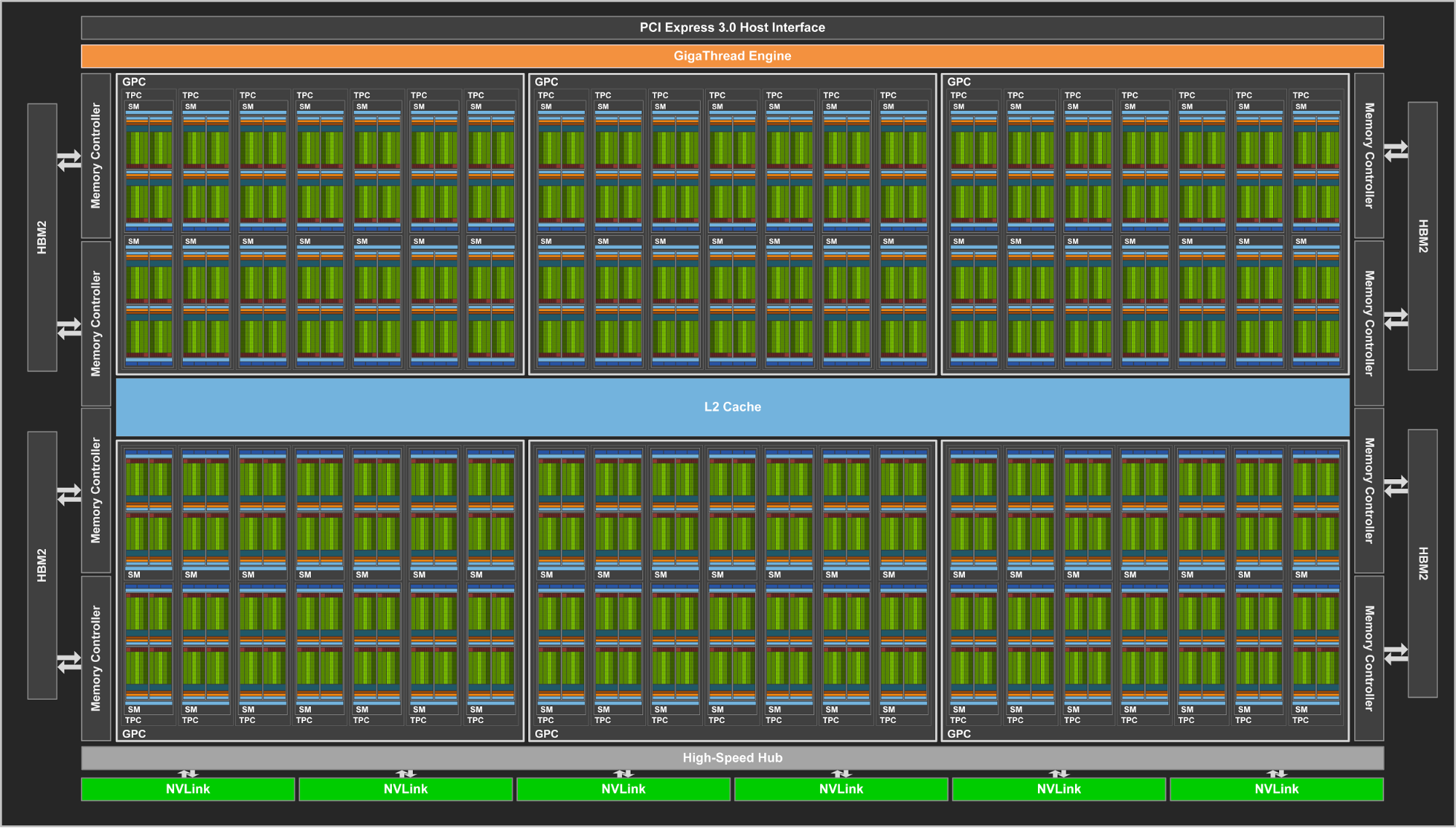1456x828 pixels.
Task: Click the GigaThread Engine block
Action: [x=728, y=55]
